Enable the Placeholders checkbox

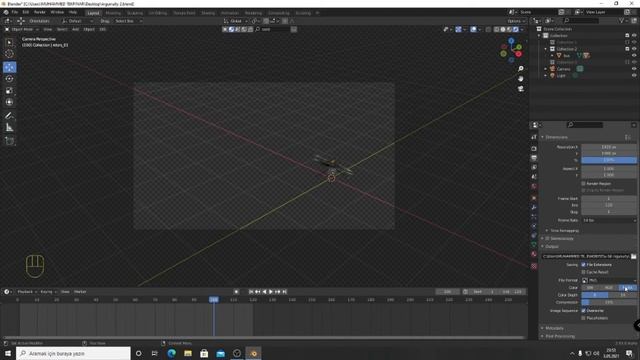(583, 318)
